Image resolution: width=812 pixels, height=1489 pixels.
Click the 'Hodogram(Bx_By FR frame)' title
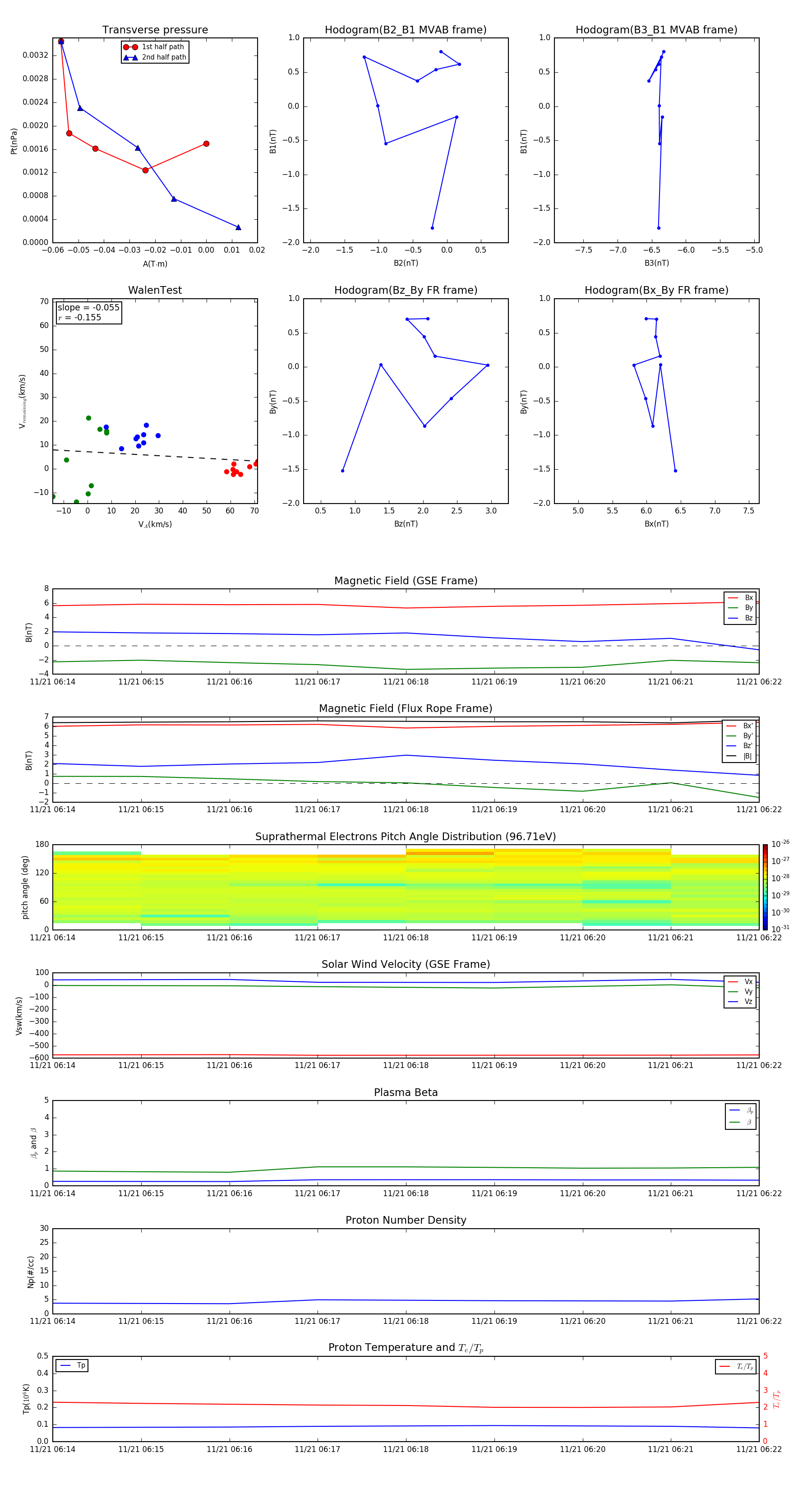click(x=656, y=290)
